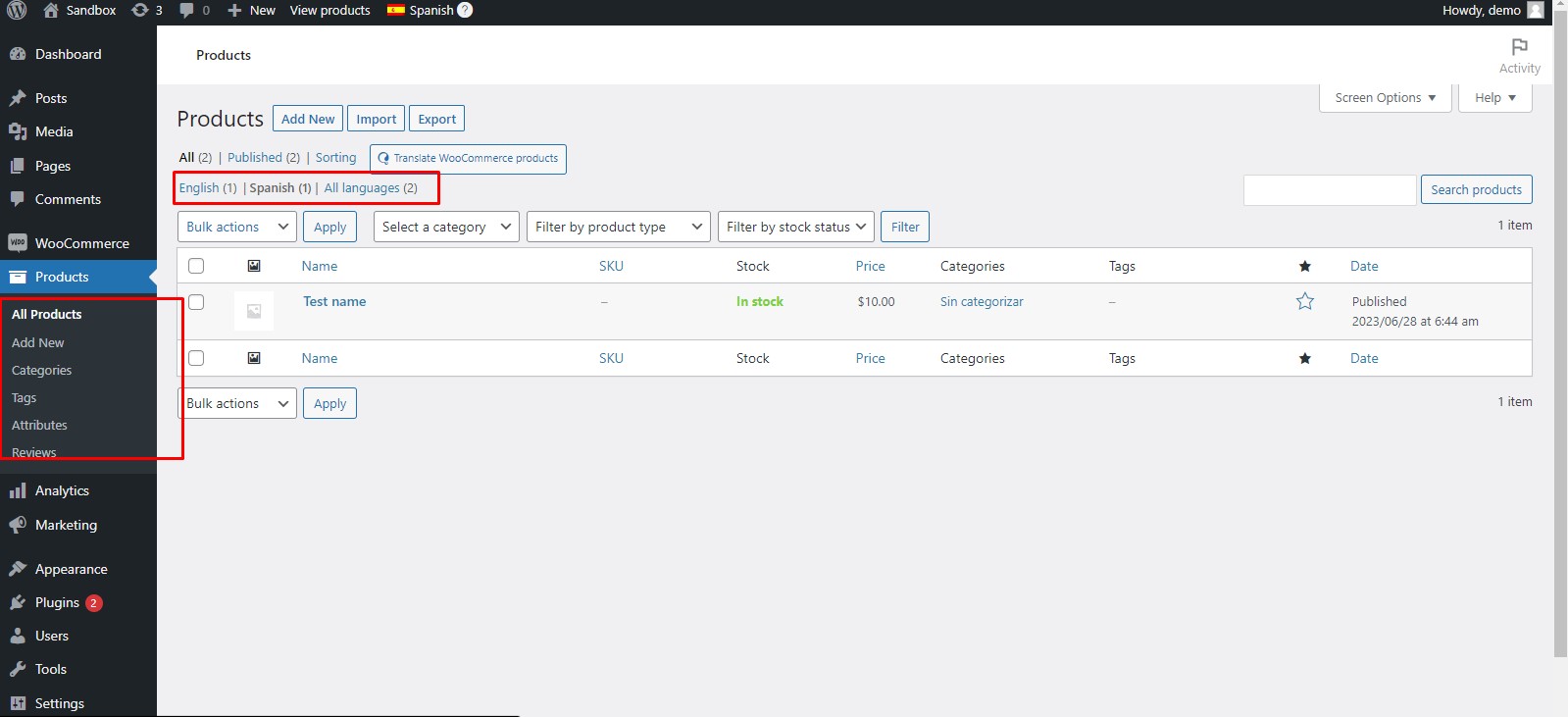Open the Filter by product type dropdown
This screenshot has height=717, width=1568.
pyautogui.click(x=619, y=227)
